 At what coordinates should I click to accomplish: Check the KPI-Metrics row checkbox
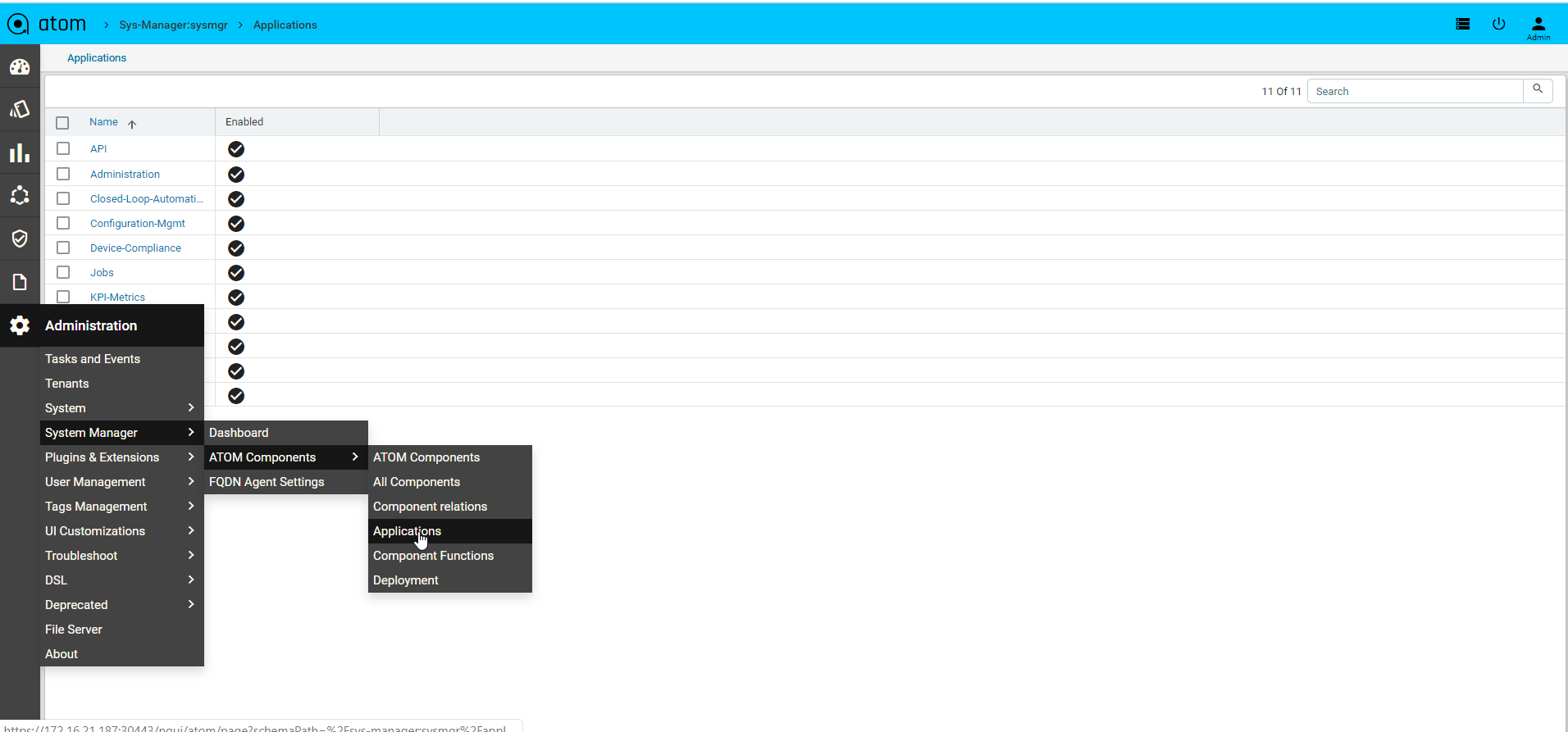point(63,297)
